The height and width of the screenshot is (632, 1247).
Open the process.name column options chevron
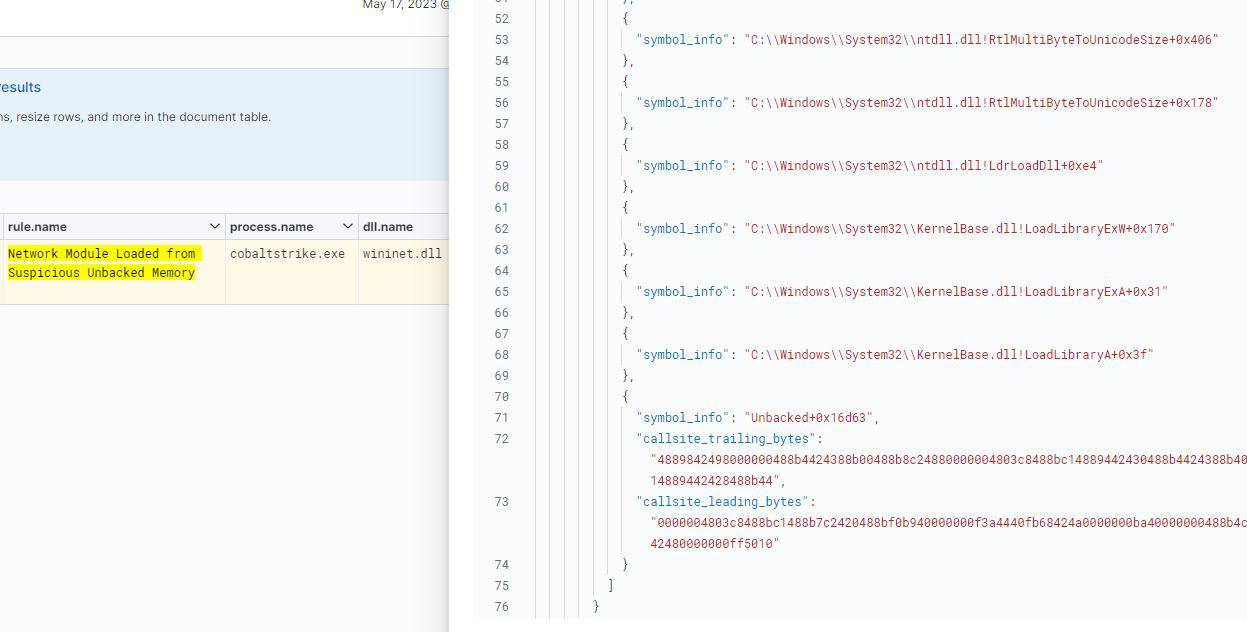[347, 227]
